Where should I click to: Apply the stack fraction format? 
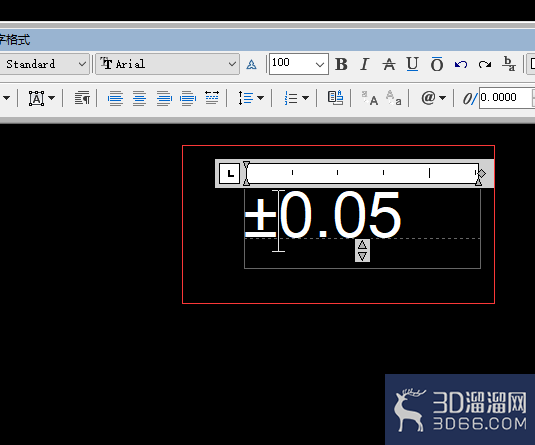(x=509, y=64)
